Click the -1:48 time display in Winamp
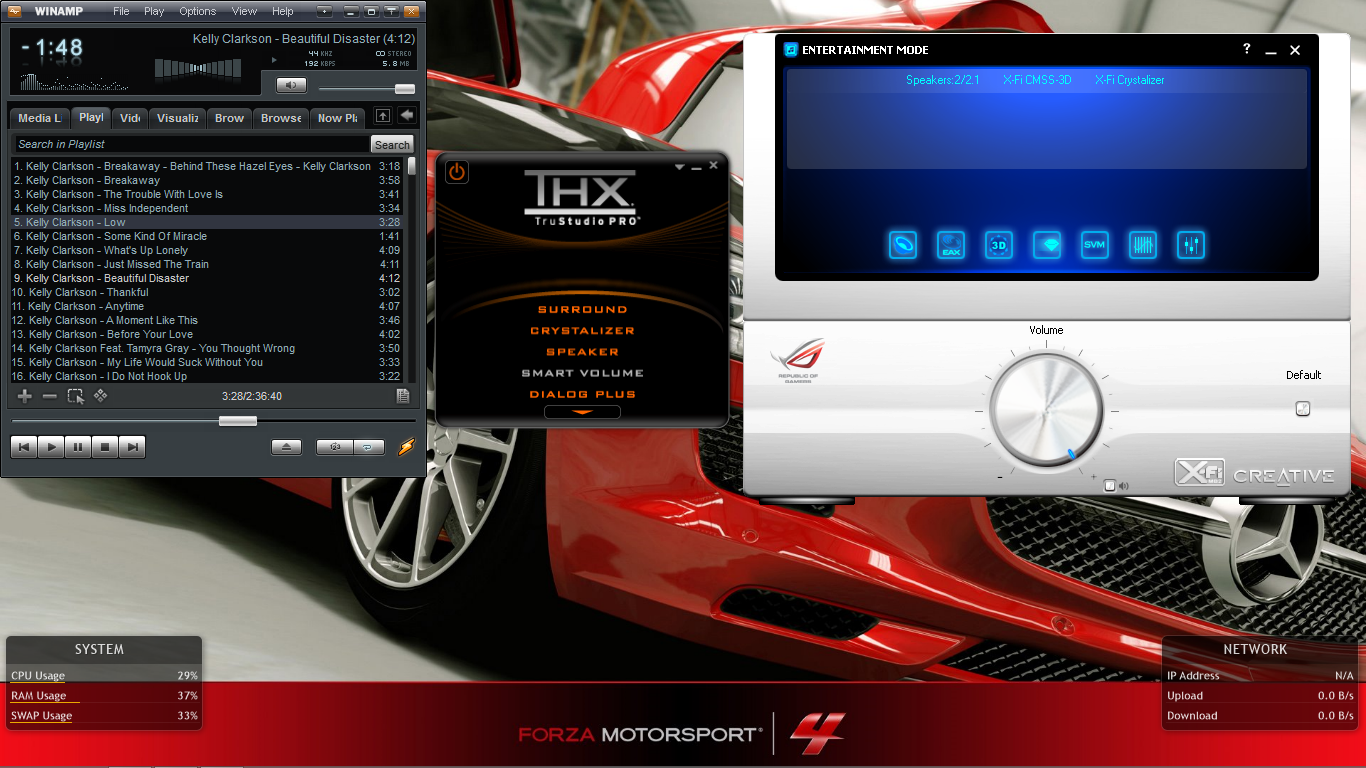The width and height of the screenshot is (1366, 768). coord(53,47)
